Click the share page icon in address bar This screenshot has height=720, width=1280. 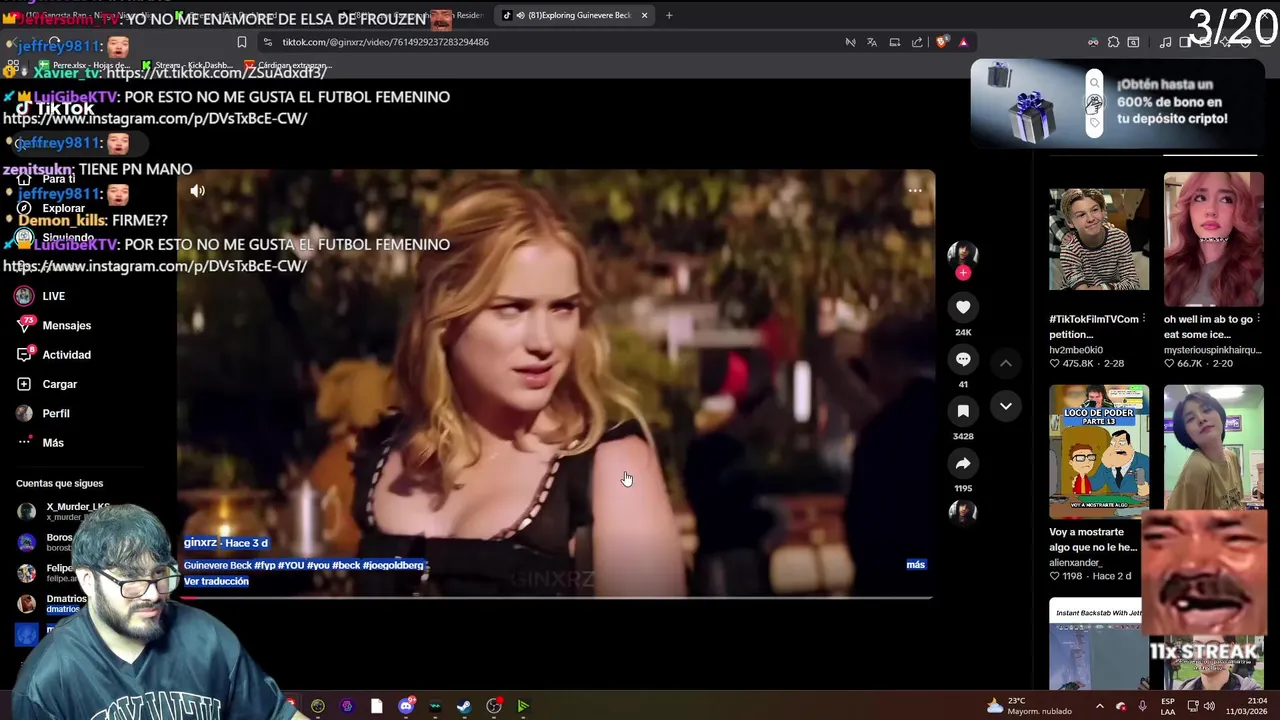pos(917,42)
